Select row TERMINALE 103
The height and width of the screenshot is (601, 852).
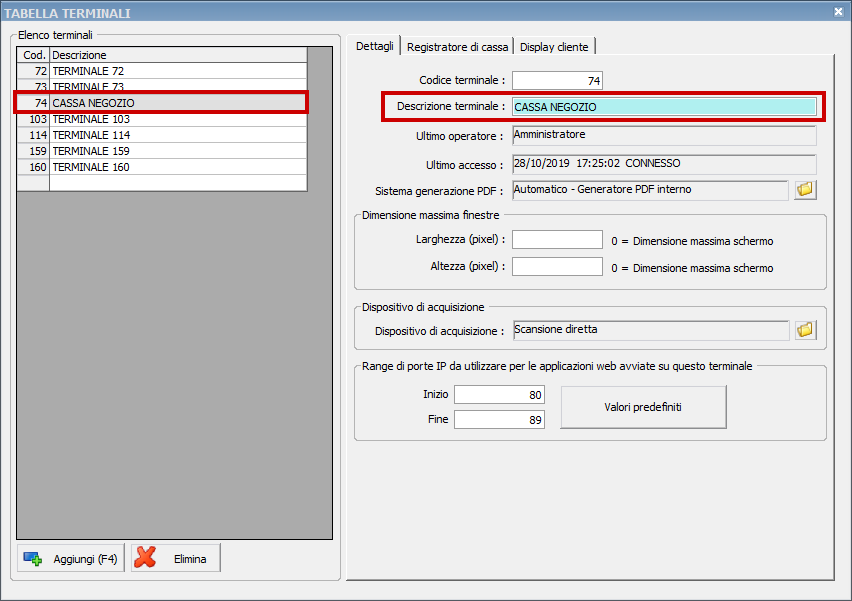pos(162,119)
